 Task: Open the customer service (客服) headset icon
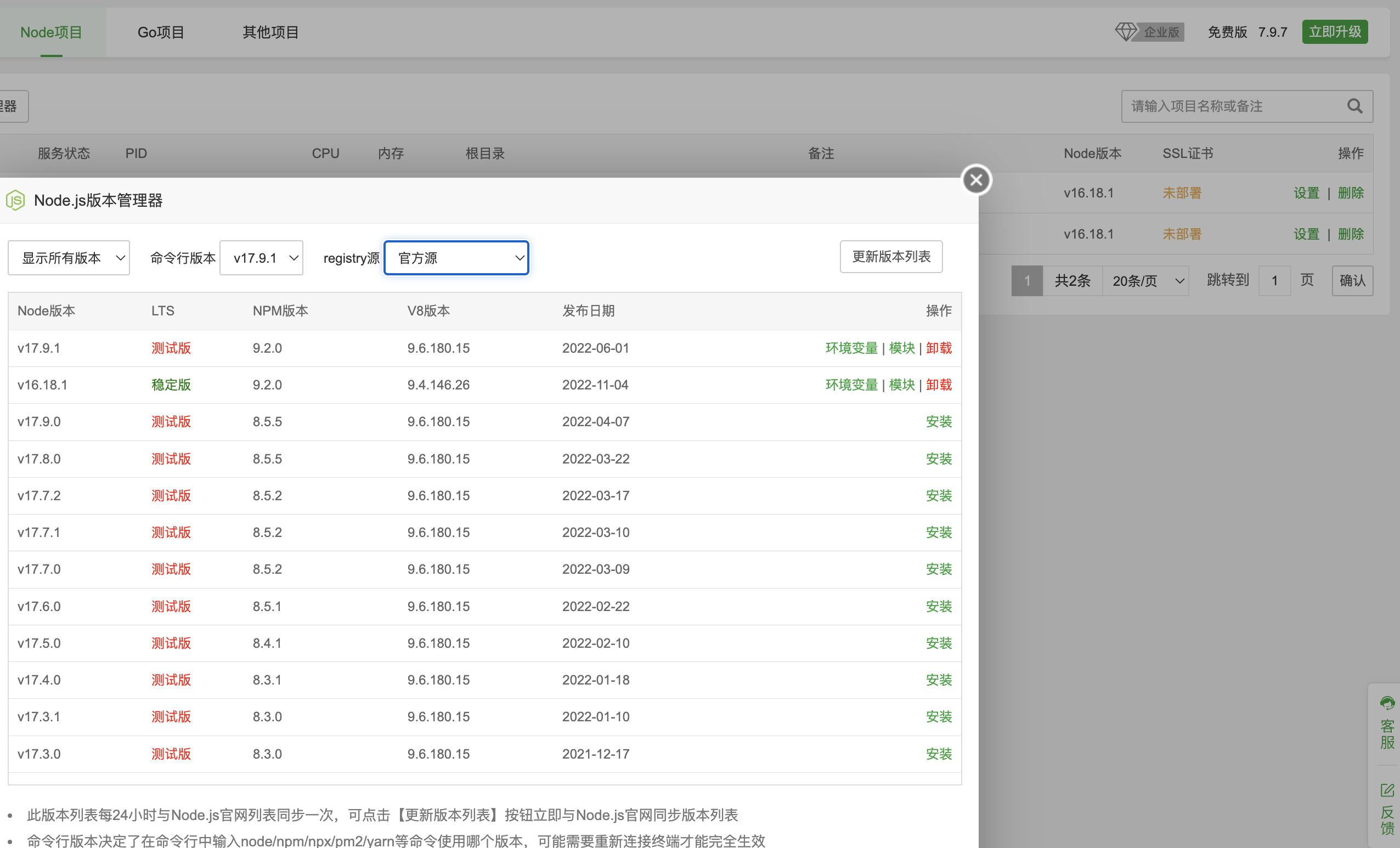coord(1387,703)
